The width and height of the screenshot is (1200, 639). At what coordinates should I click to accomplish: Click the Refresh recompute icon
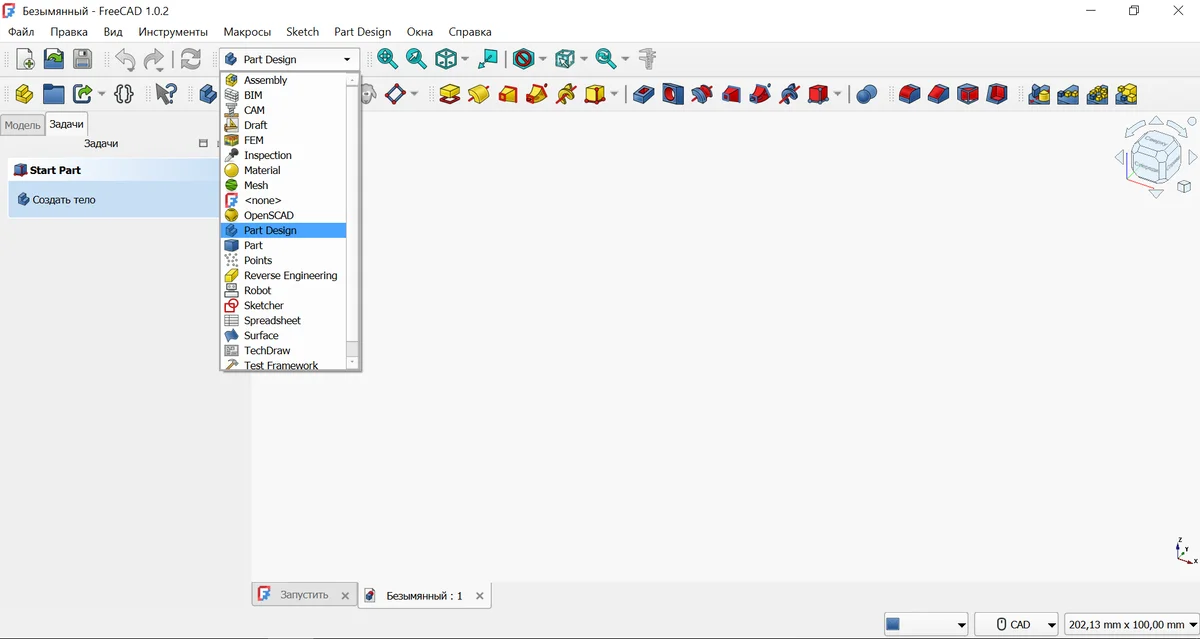point(190,59)
